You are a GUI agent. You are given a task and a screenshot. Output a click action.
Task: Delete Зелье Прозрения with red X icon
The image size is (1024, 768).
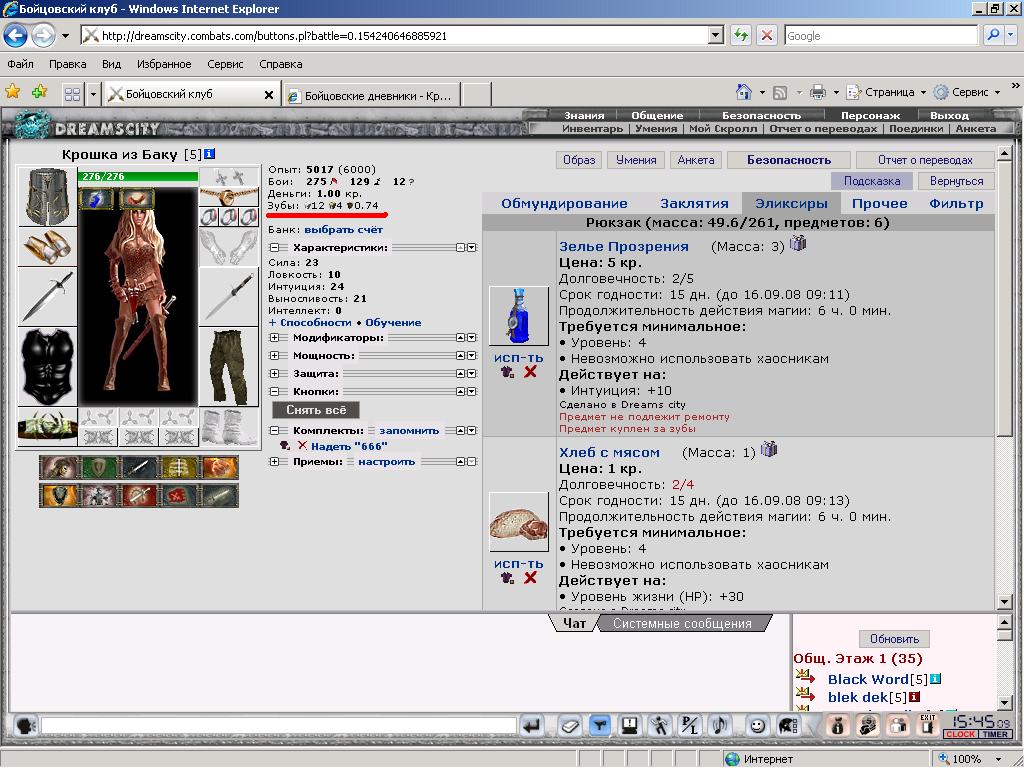click(530, 372)
